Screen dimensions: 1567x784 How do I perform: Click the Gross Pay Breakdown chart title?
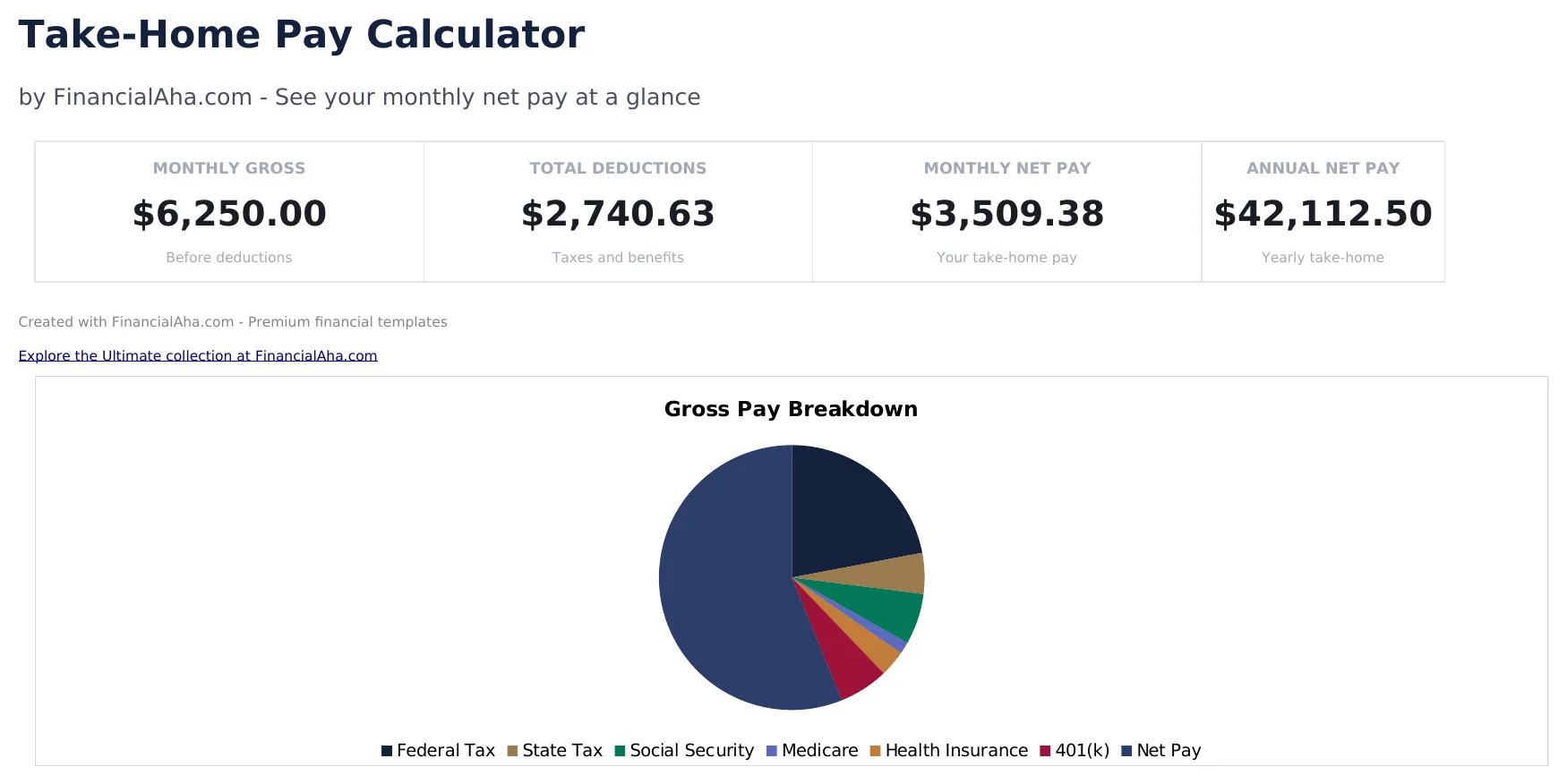[x=791, y=409]
